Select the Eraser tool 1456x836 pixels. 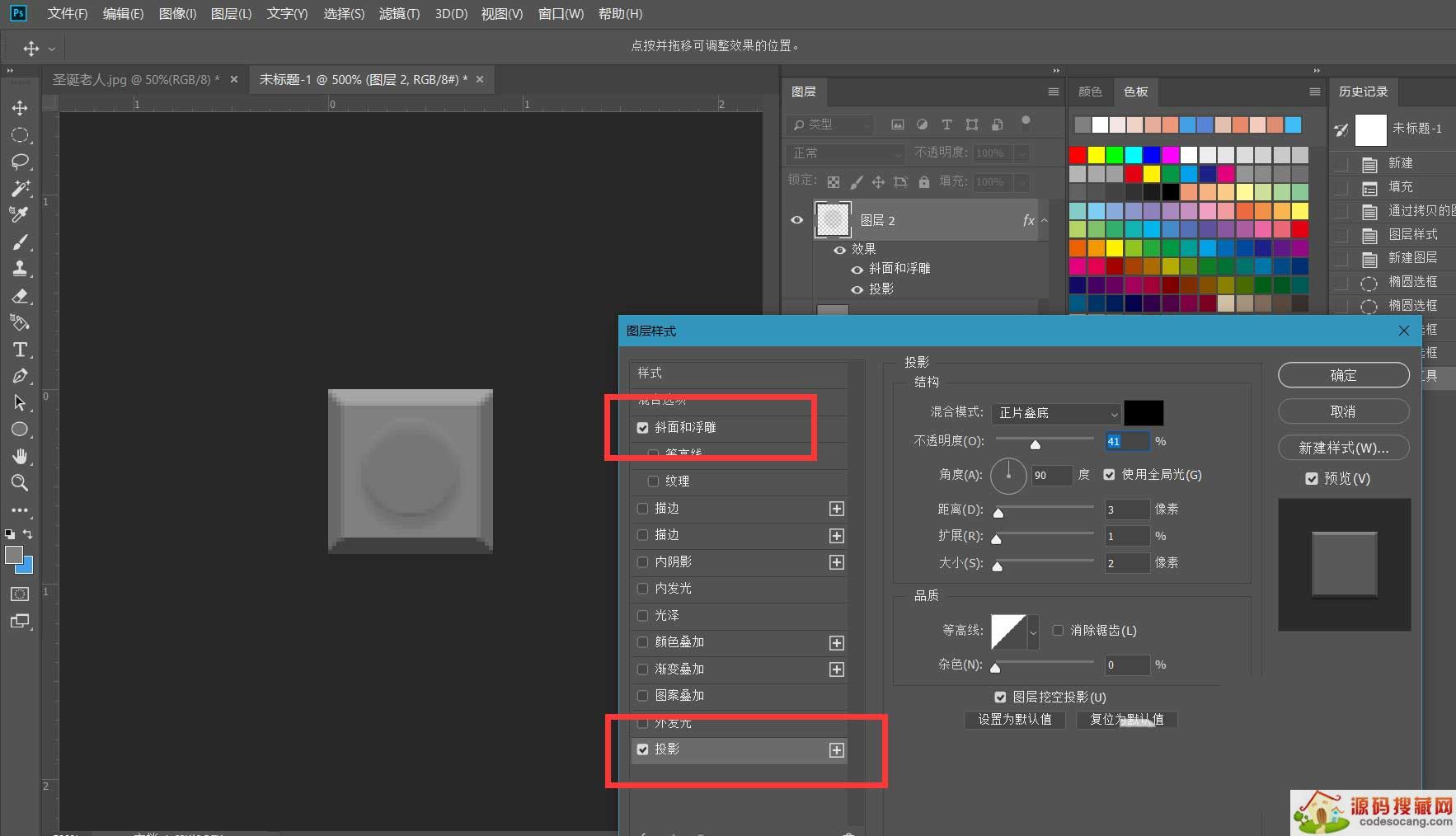pyautogui.click(x=20, y=295)
